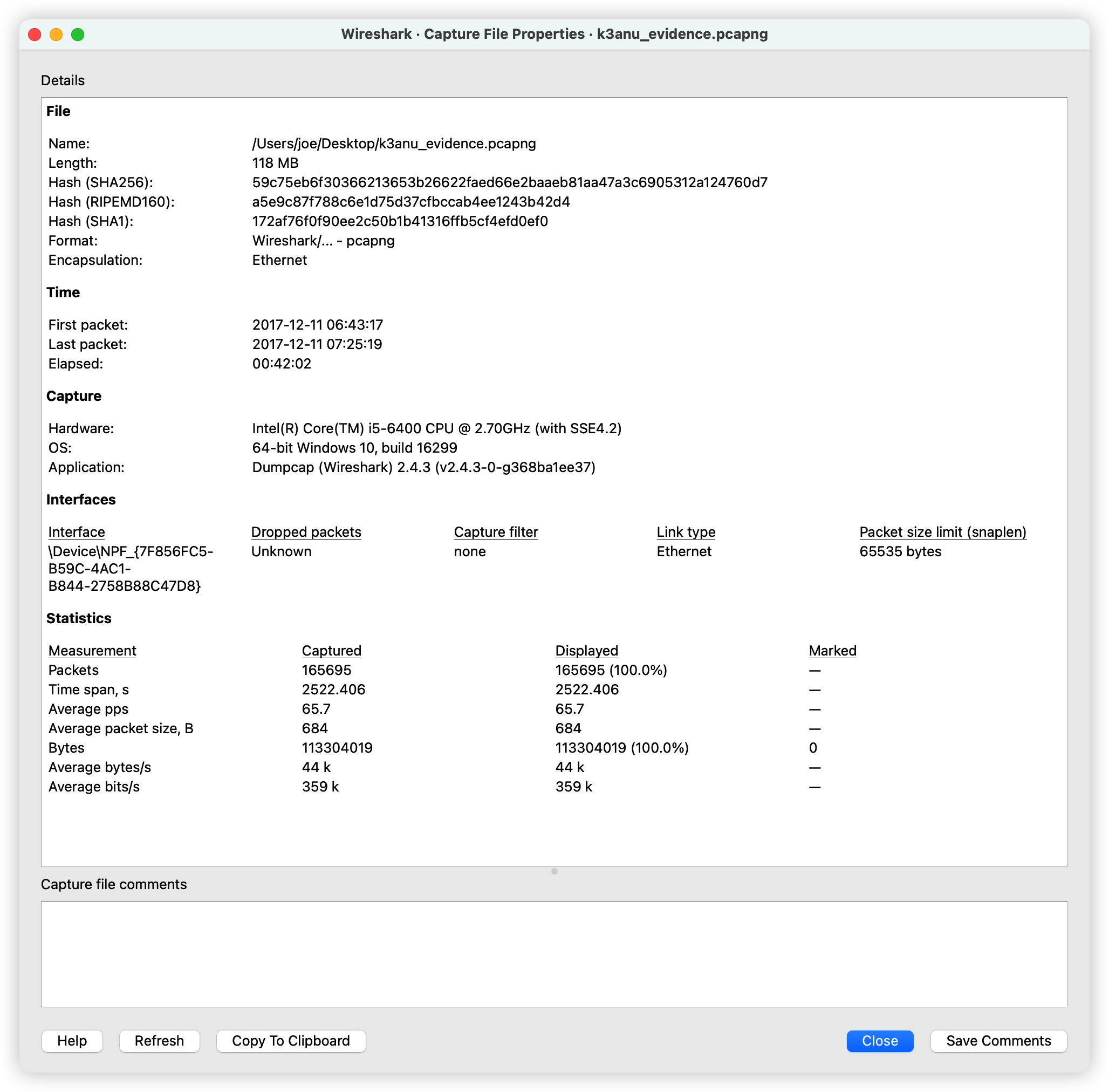Click the OS value 64-bit Windows 10

pyautogui.click(x=355, y=448)
